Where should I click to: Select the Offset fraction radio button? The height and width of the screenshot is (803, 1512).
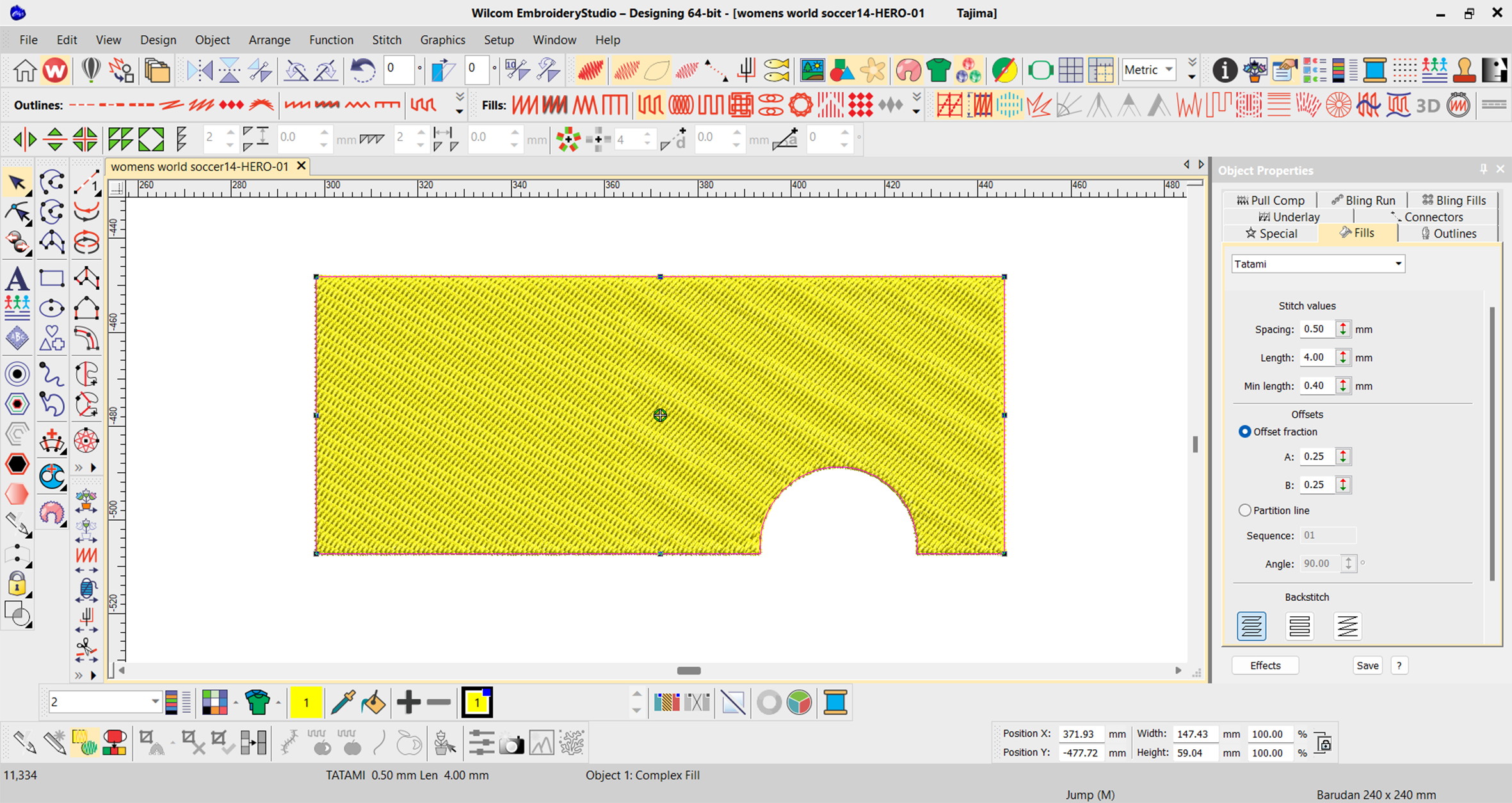coord(1244,432)
